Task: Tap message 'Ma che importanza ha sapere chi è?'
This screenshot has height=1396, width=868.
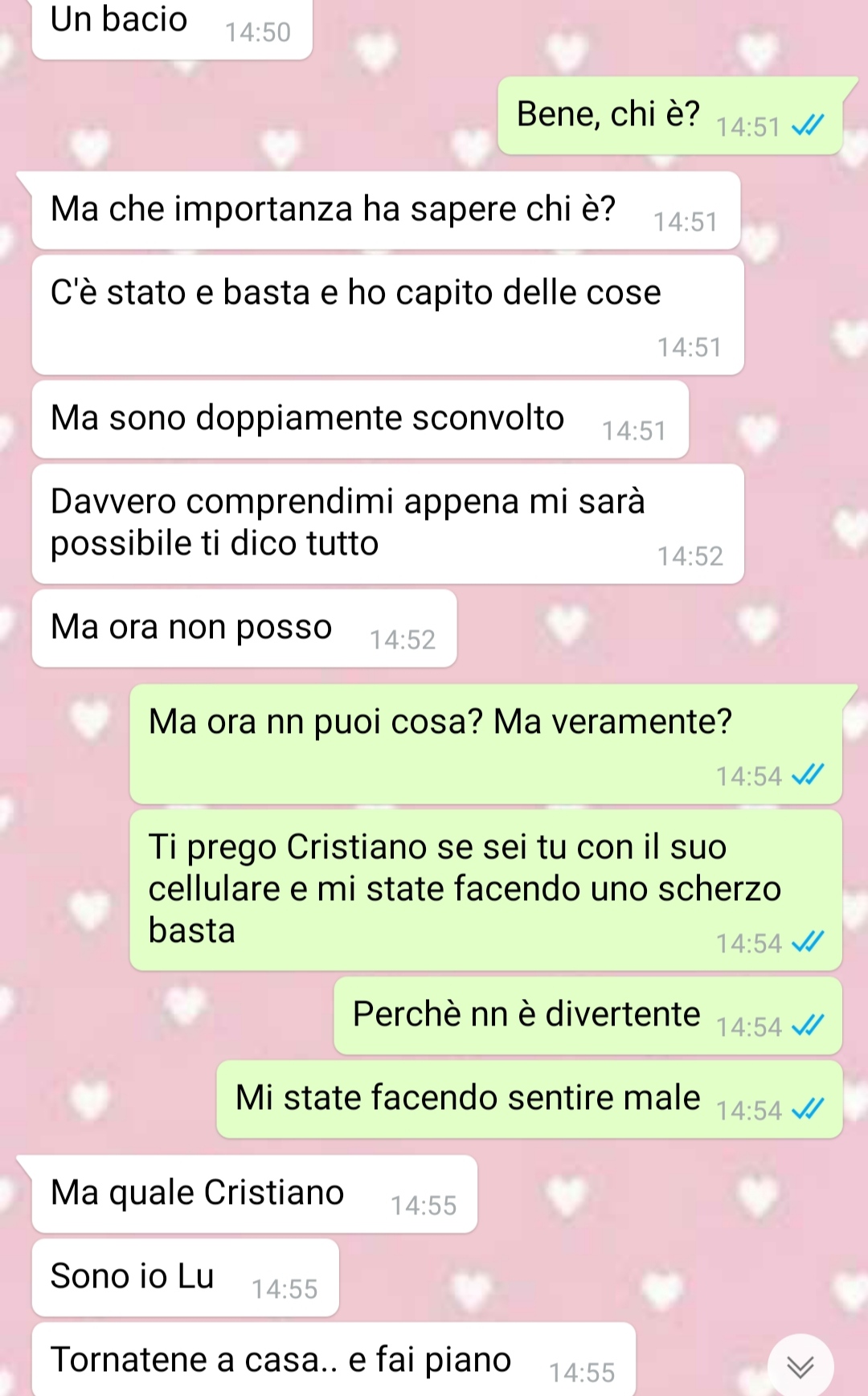Action: click(x=386, y=211)
